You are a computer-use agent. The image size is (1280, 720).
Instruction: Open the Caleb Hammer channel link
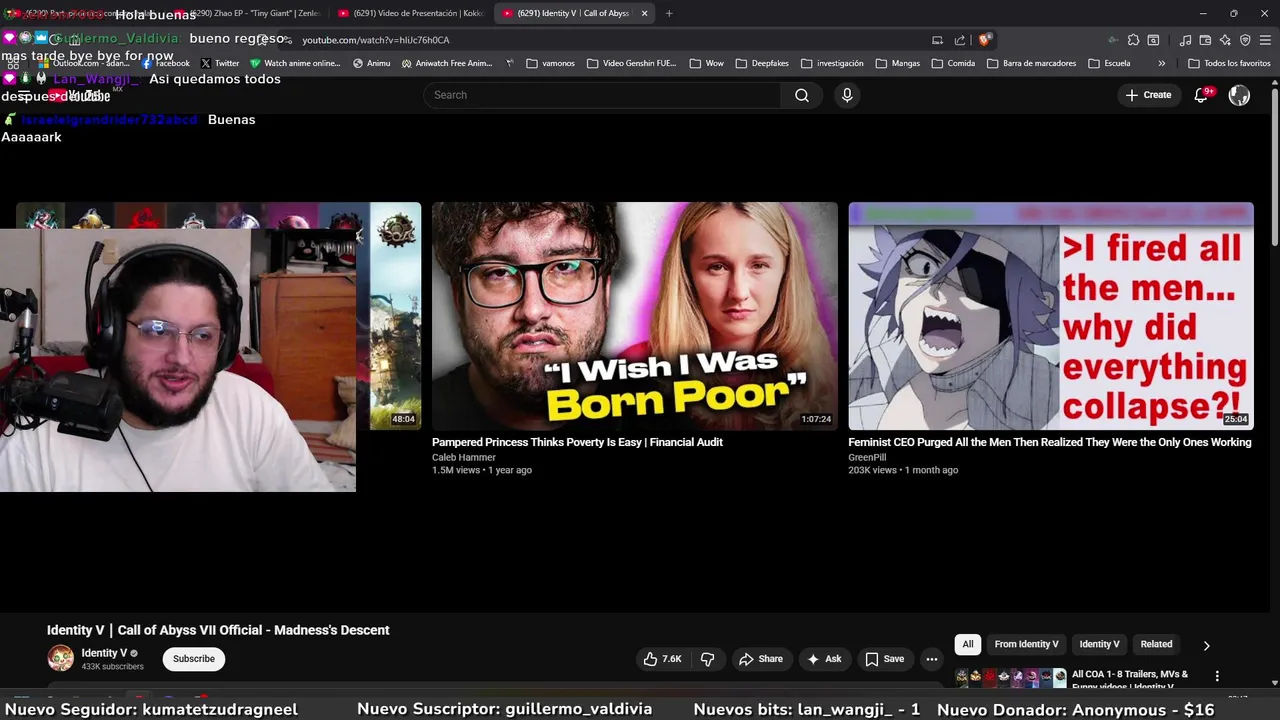click(464, 457)
